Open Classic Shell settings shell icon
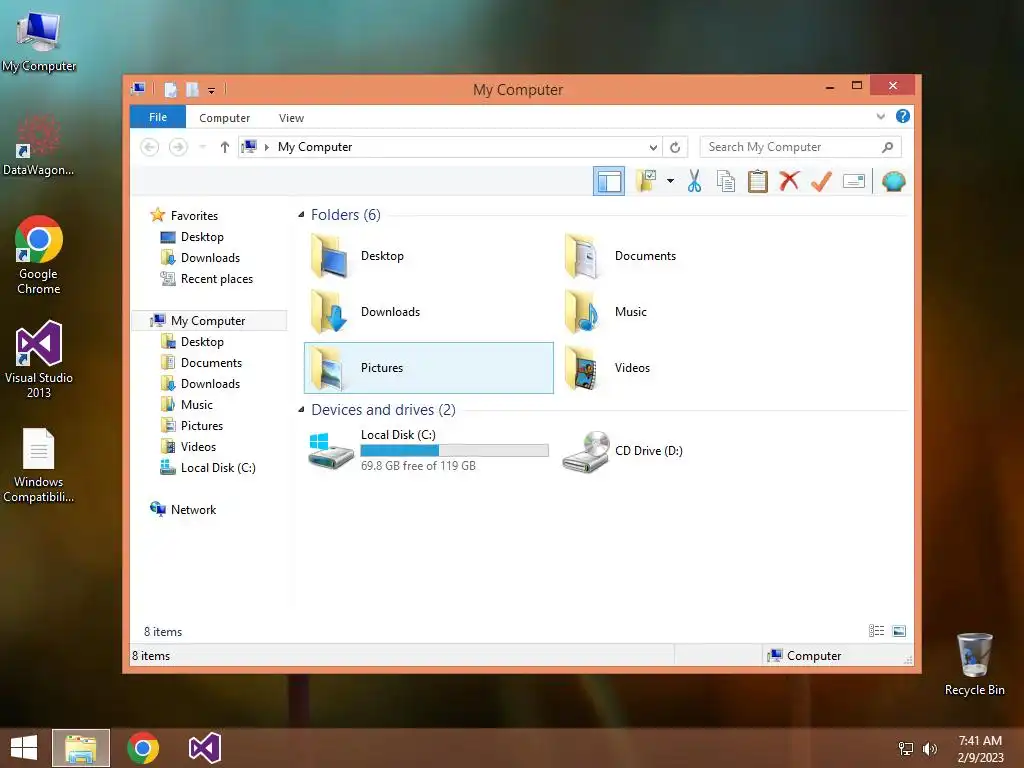 point(893,181)
